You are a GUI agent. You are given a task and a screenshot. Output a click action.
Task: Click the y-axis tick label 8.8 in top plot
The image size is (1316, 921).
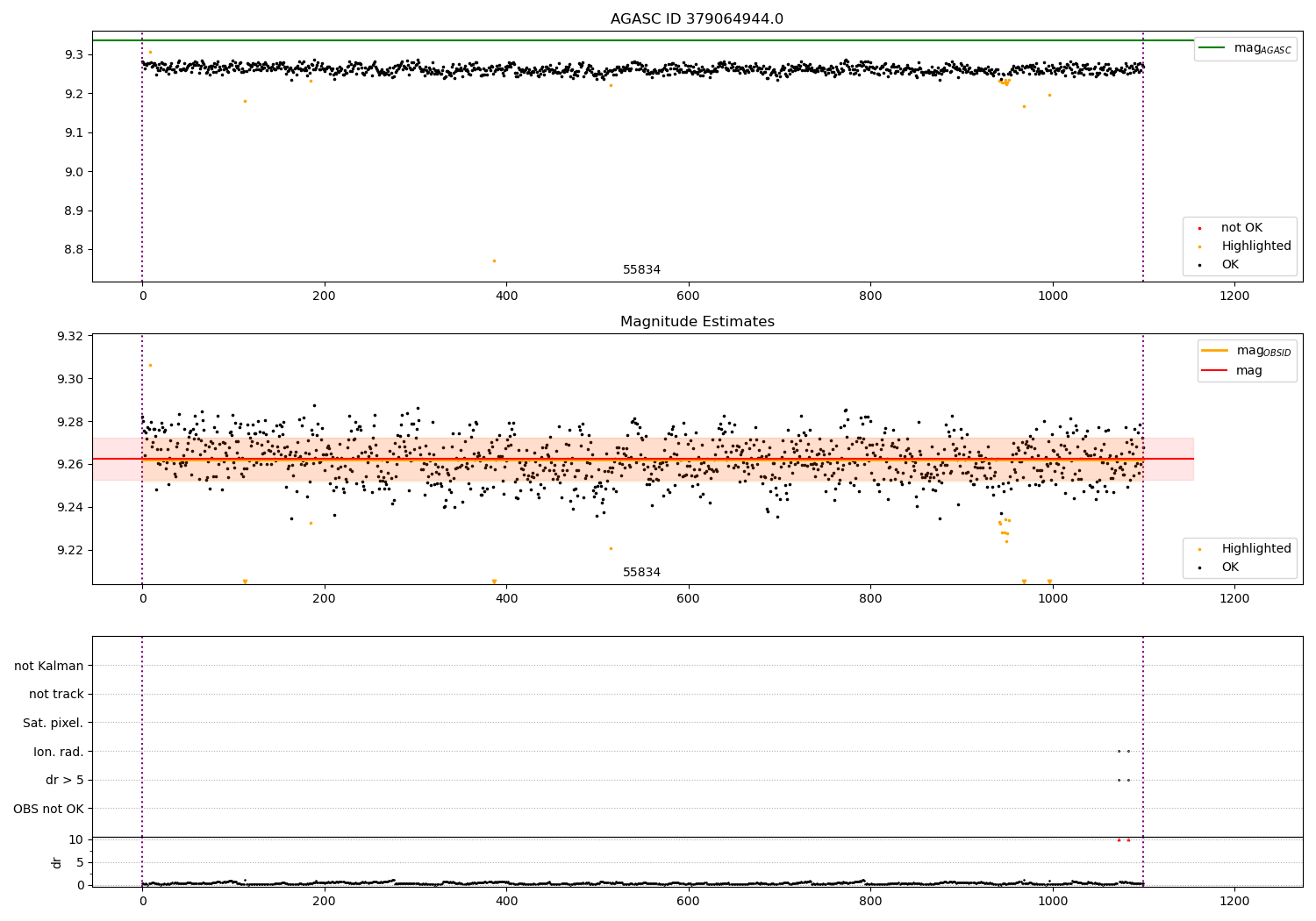[74, 250]
